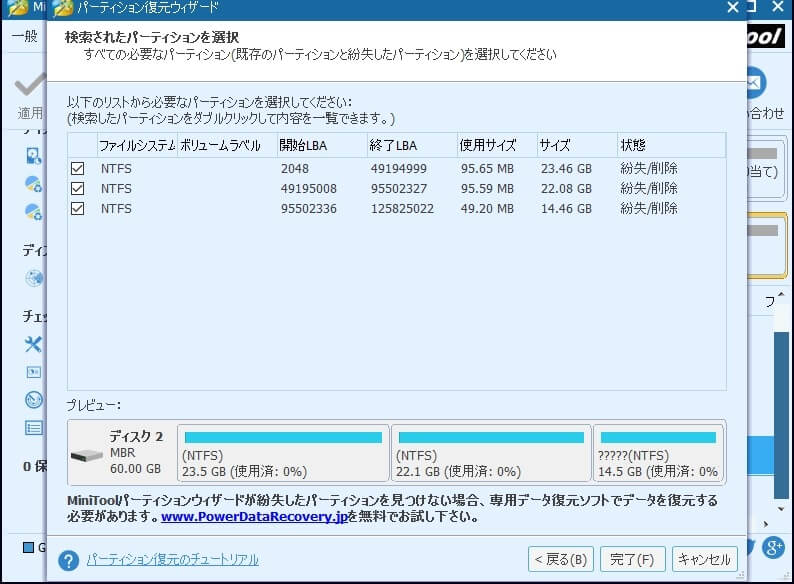This screenshot has height=584, width=794.
Task: Click the 49194999 end LBA value
Action: [x=399, y=168]
